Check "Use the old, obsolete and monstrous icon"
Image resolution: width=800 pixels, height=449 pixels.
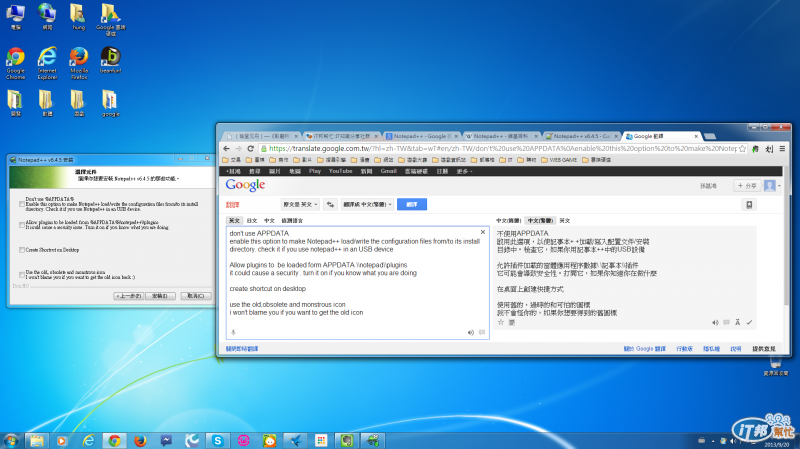pos(21,275)
